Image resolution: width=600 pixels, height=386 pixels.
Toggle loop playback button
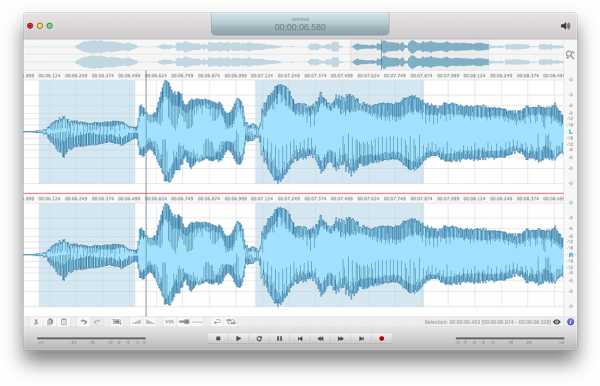pyautogui.click(x=259, y=339)
